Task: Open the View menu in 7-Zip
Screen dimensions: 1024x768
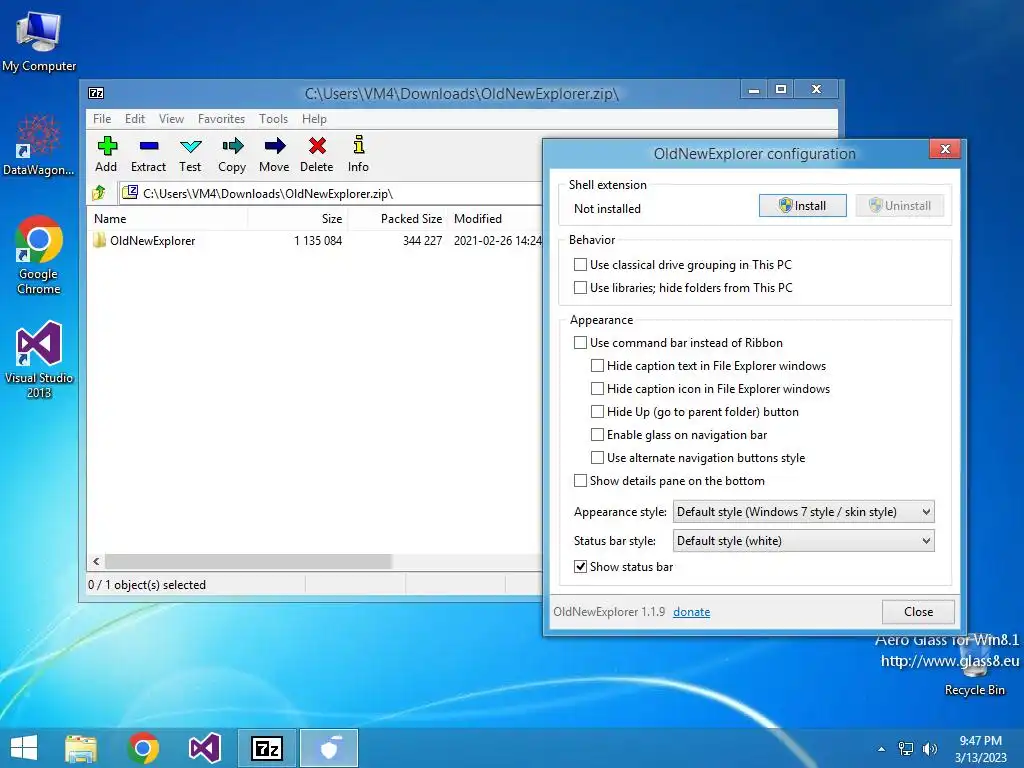Action: (171, 119)
